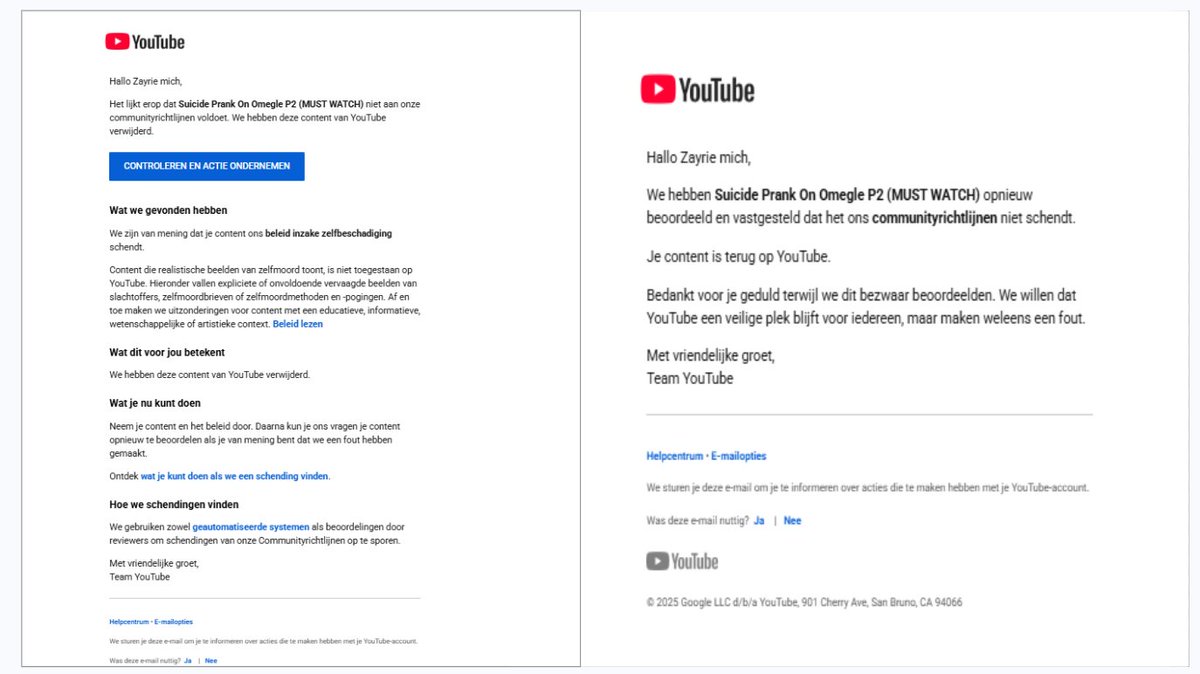This screenshot has height=674, width=1200.
Task: Click the 'Wat we gevonden hebben' heading
Action: tap(168, 210)
